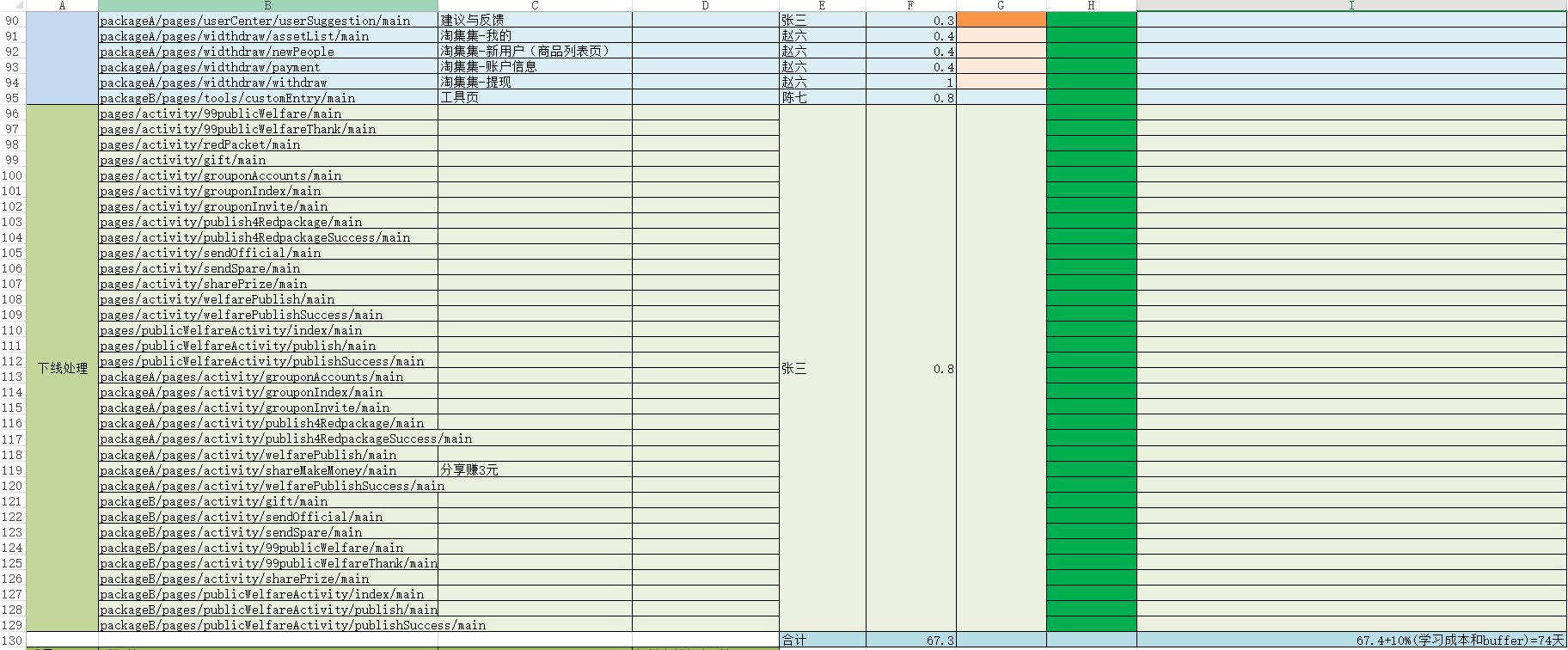Select packageB/pages/activity/gift/main cell
This screenshot has height=650, width=1568.
point(268,500)
